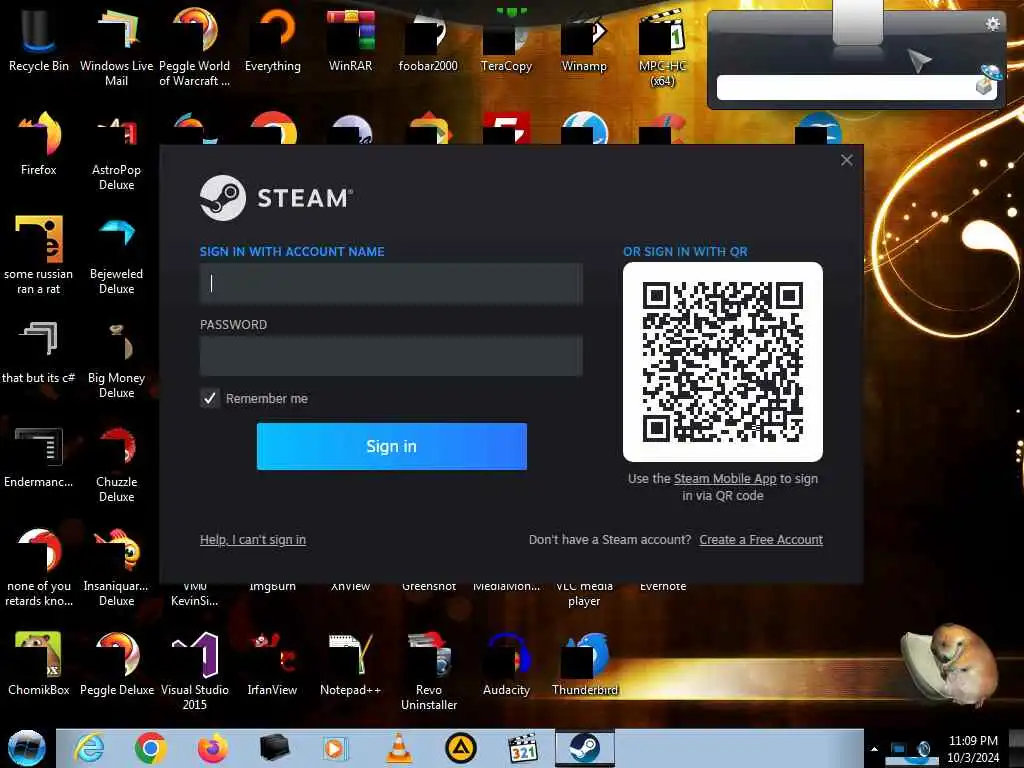
Task: Open the ChomikBox desktop icon
Action: 39,664
